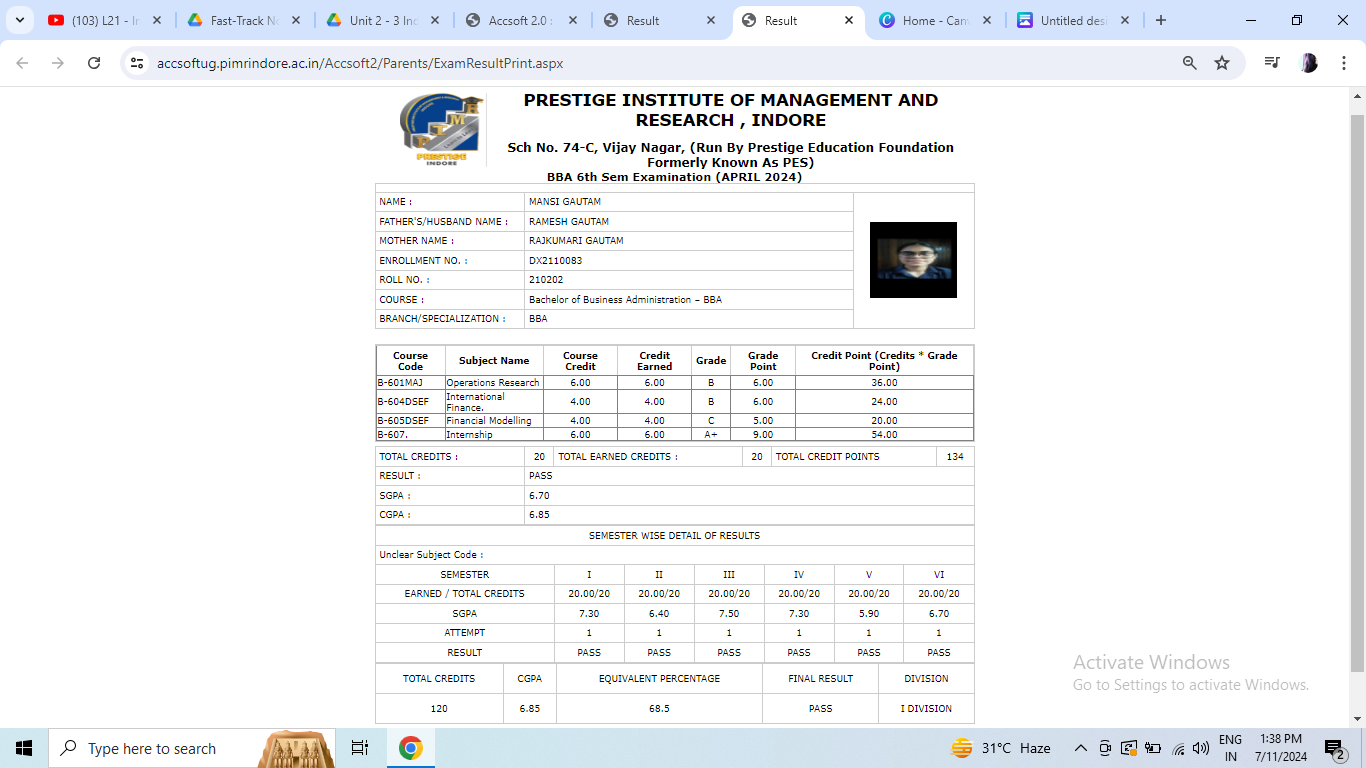Click the student photo thumbnail
Image resolution: width=1366 pixels, height=768 pixels.
click(913, 260)
